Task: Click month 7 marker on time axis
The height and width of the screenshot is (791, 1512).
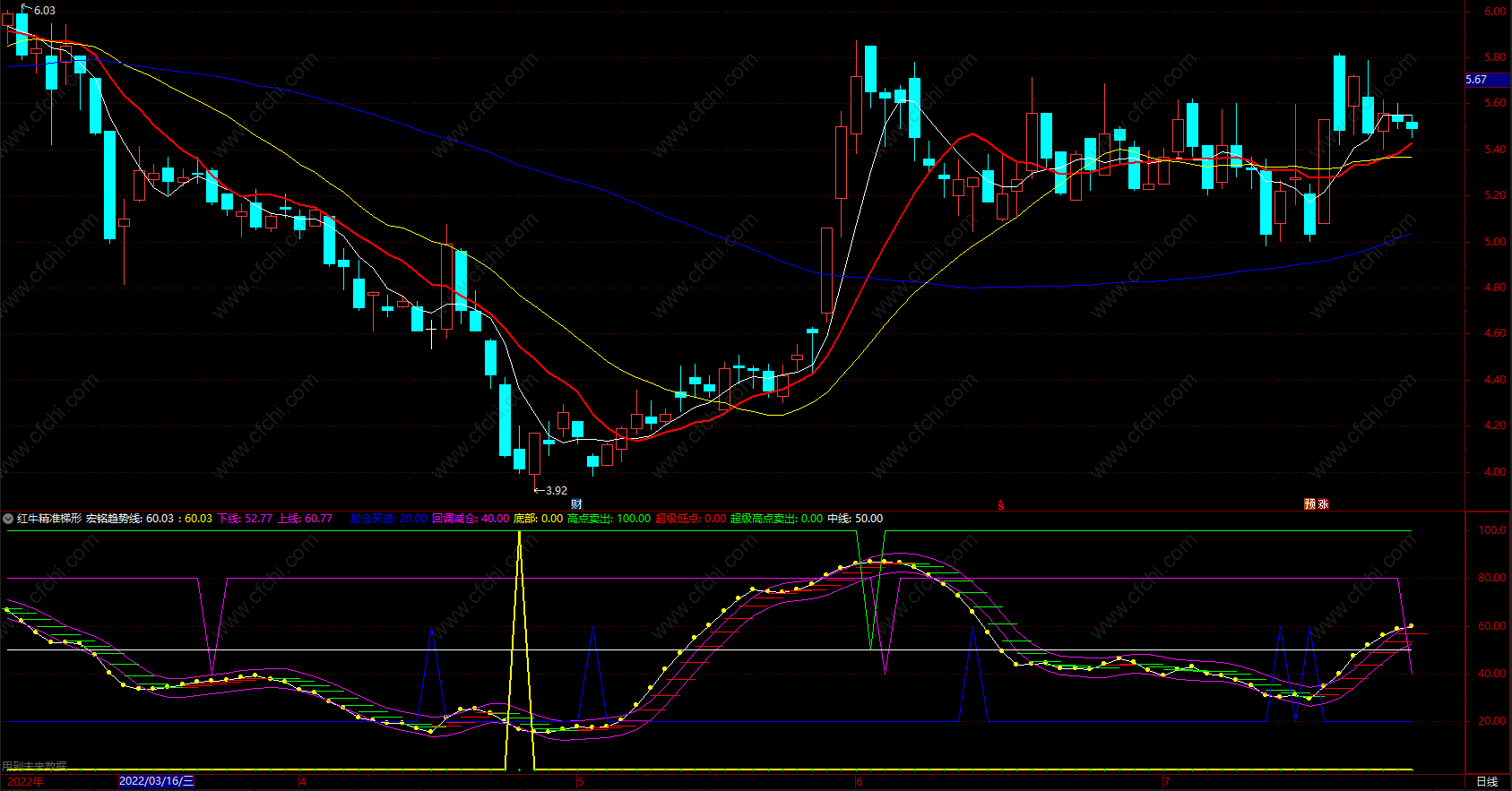Action: pos(1166,781)
